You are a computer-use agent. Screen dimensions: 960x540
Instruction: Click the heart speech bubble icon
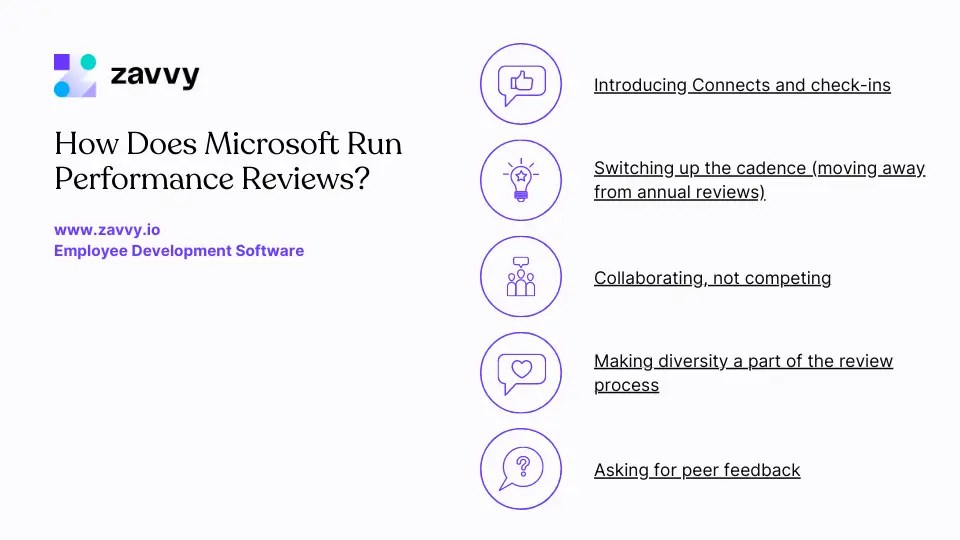pos(521,372)
